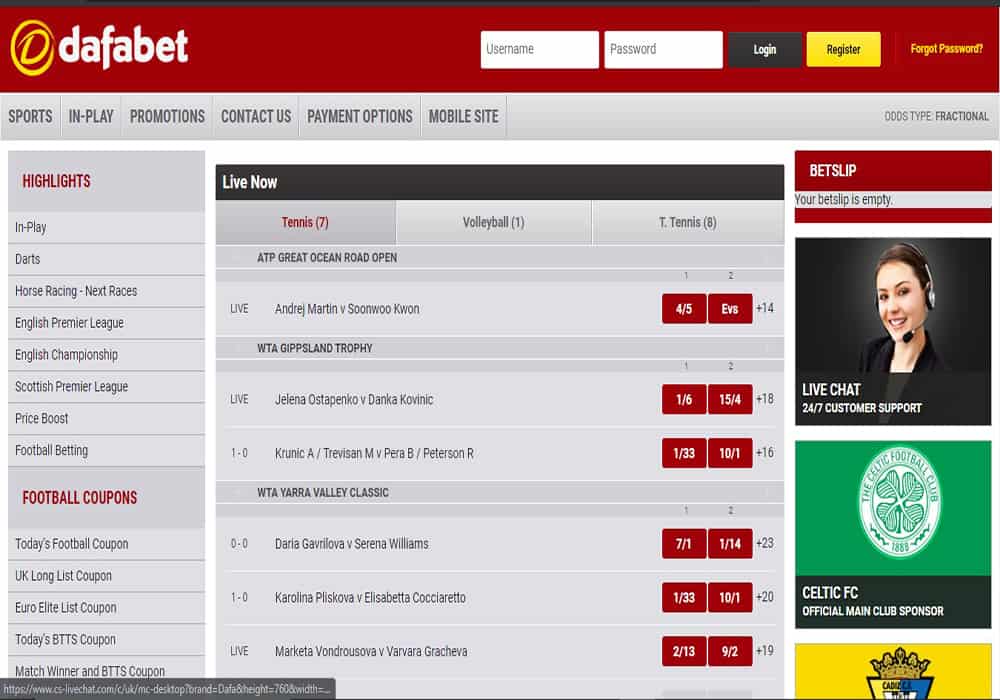Viewport: 1000px width, 700px height.
Task: Open the Promotions menu
Action: point(167,116)
